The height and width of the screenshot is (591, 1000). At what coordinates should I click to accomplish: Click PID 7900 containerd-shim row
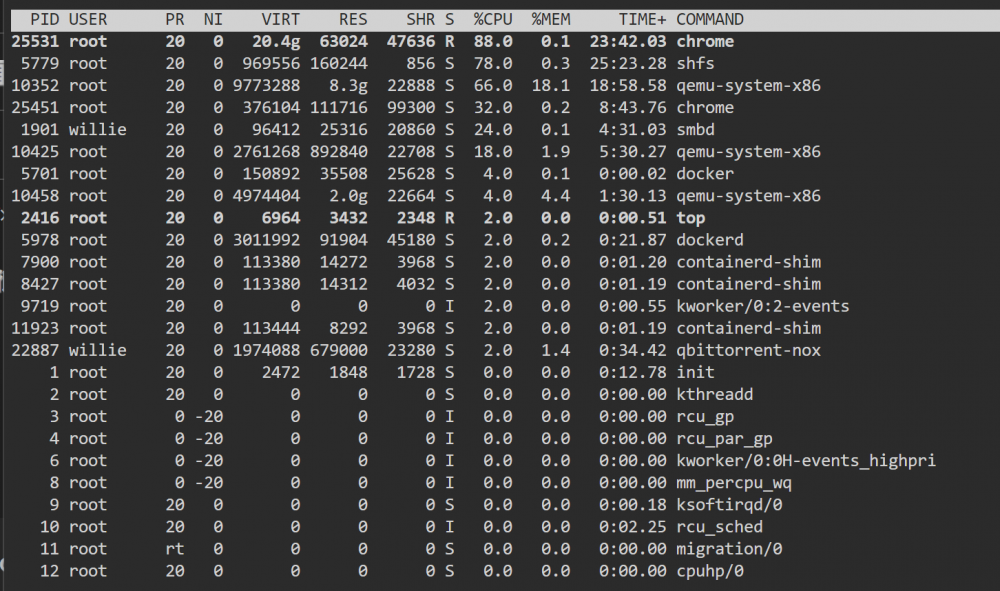(x=40, y=262)
